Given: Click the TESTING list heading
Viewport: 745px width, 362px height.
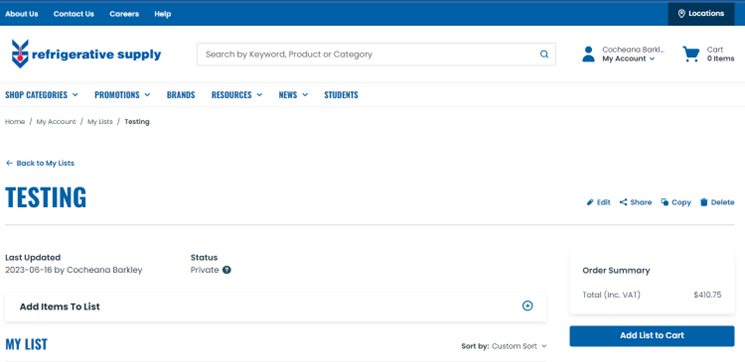Looking at the screenshot, I should (x=46, y=197).
